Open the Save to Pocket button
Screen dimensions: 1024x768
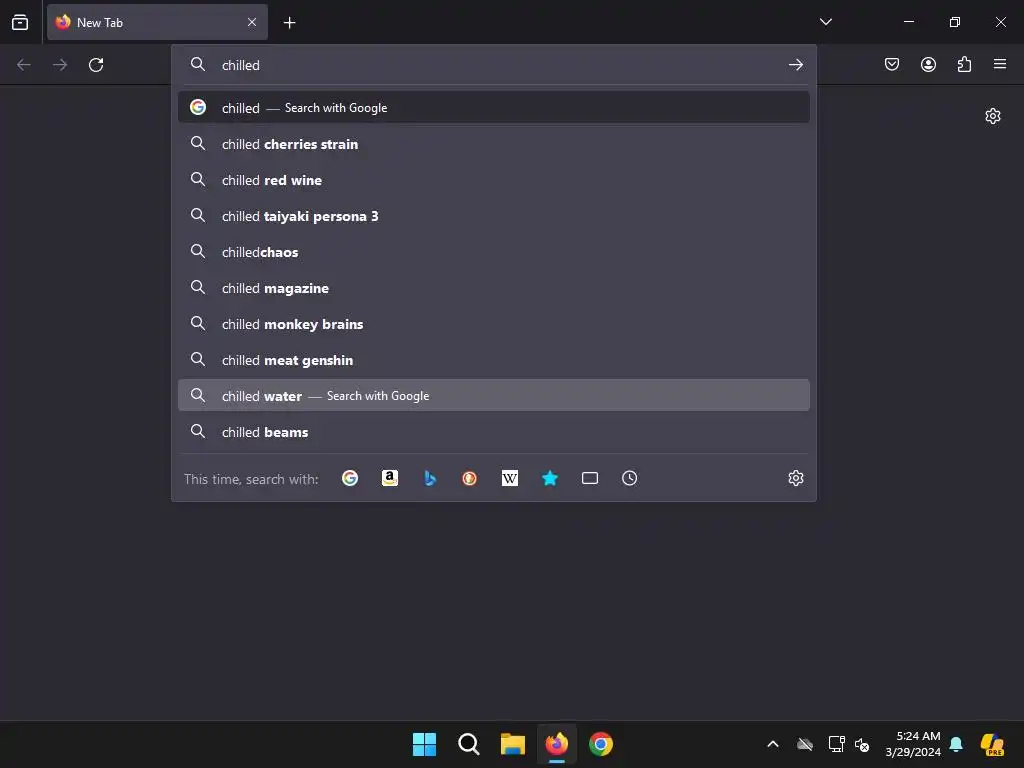[891, 64]
